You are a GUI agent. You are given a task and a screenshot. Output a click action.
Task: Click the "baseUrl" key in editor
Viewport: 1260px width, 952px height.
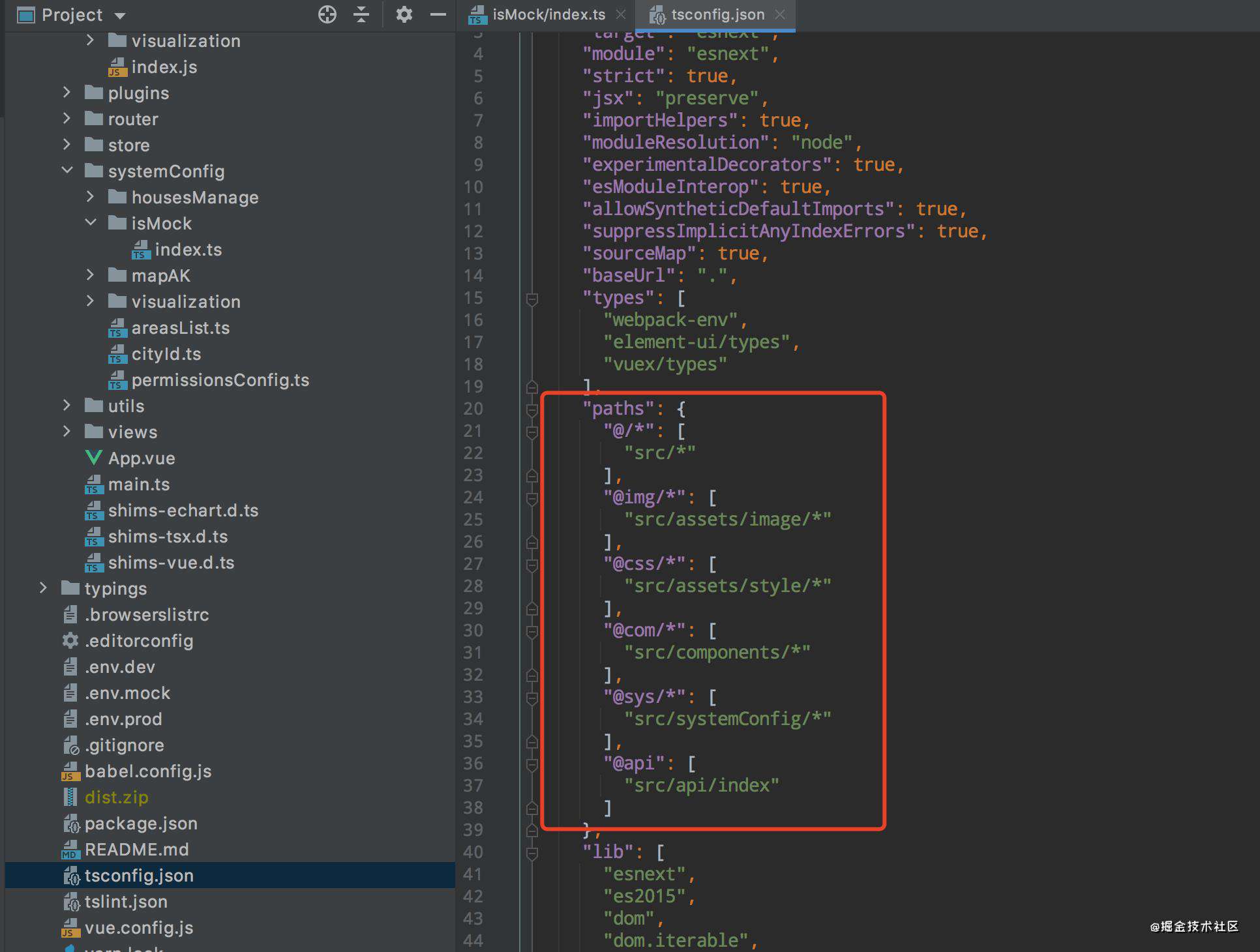coord(629,275)
